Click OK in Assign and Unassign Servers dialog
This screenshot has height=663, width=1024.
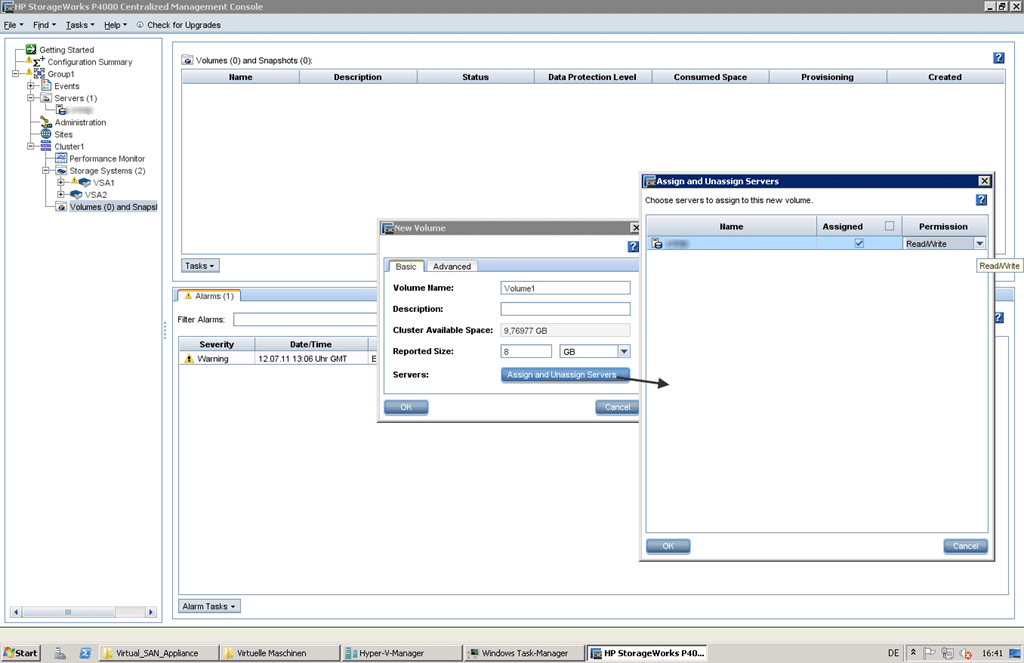pos(668,546)
